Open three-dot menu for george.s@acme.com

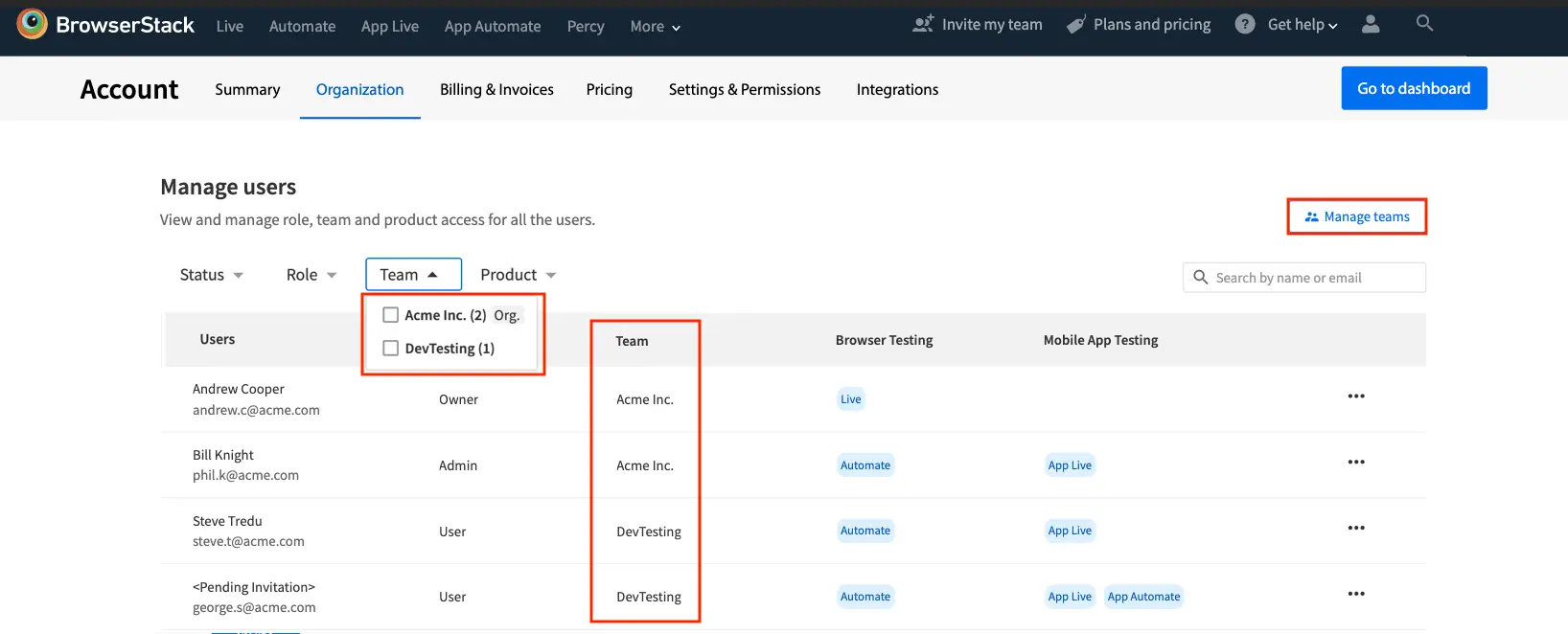[1355, 595]
